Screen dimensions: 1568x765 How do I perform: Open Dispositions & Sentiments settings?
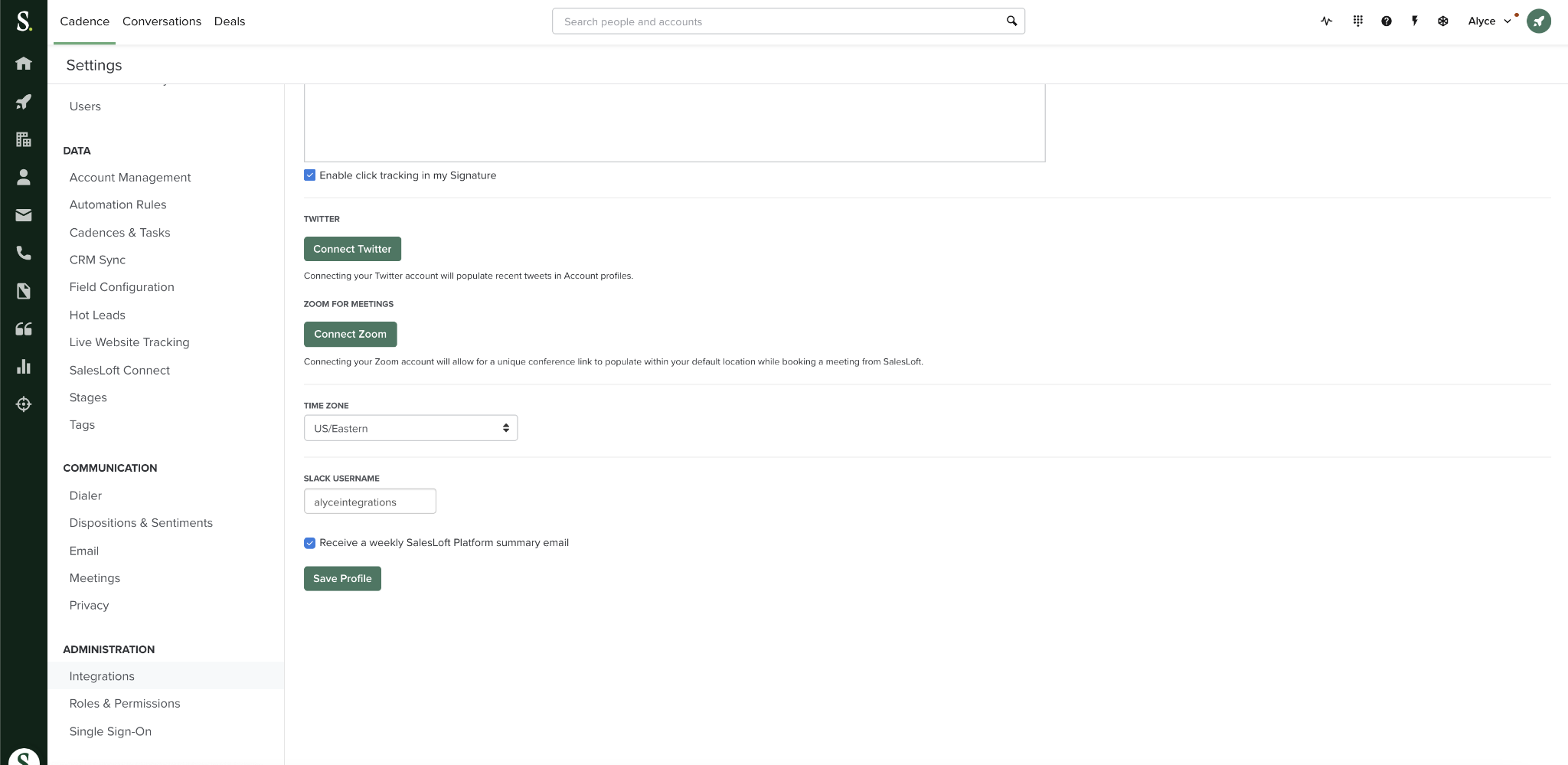pos(141,523)
